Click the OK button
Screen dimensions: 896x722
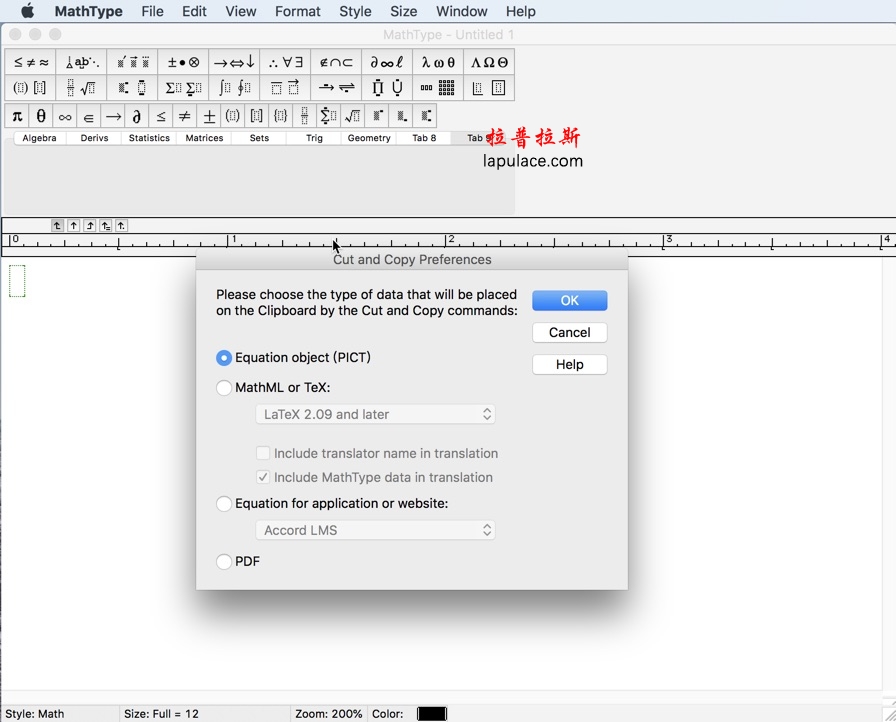569,300
